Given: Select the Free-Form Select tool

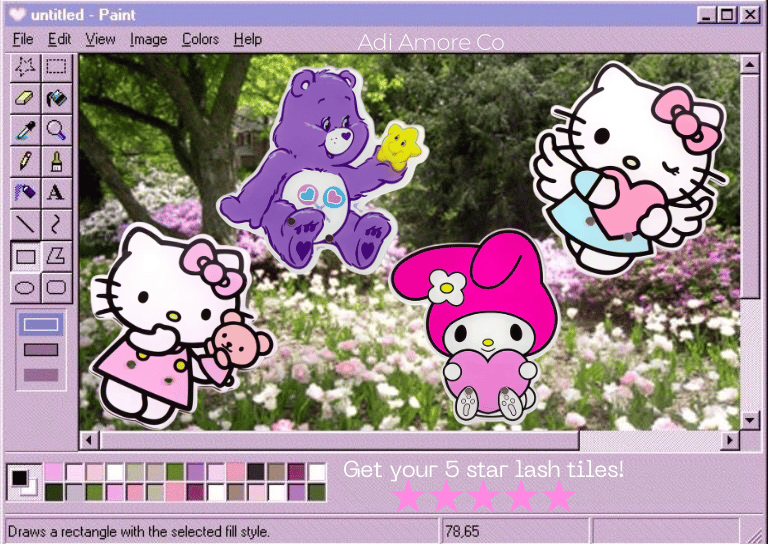Looking at the screenshot, I should [26, 67].
